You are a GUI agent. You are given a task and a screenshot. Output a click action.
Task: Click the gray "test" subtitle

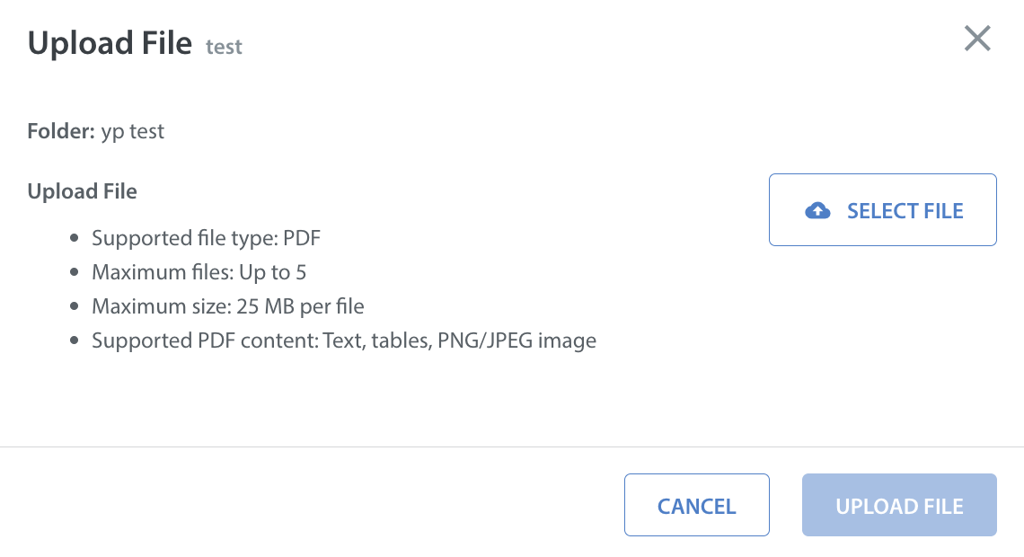224,47
